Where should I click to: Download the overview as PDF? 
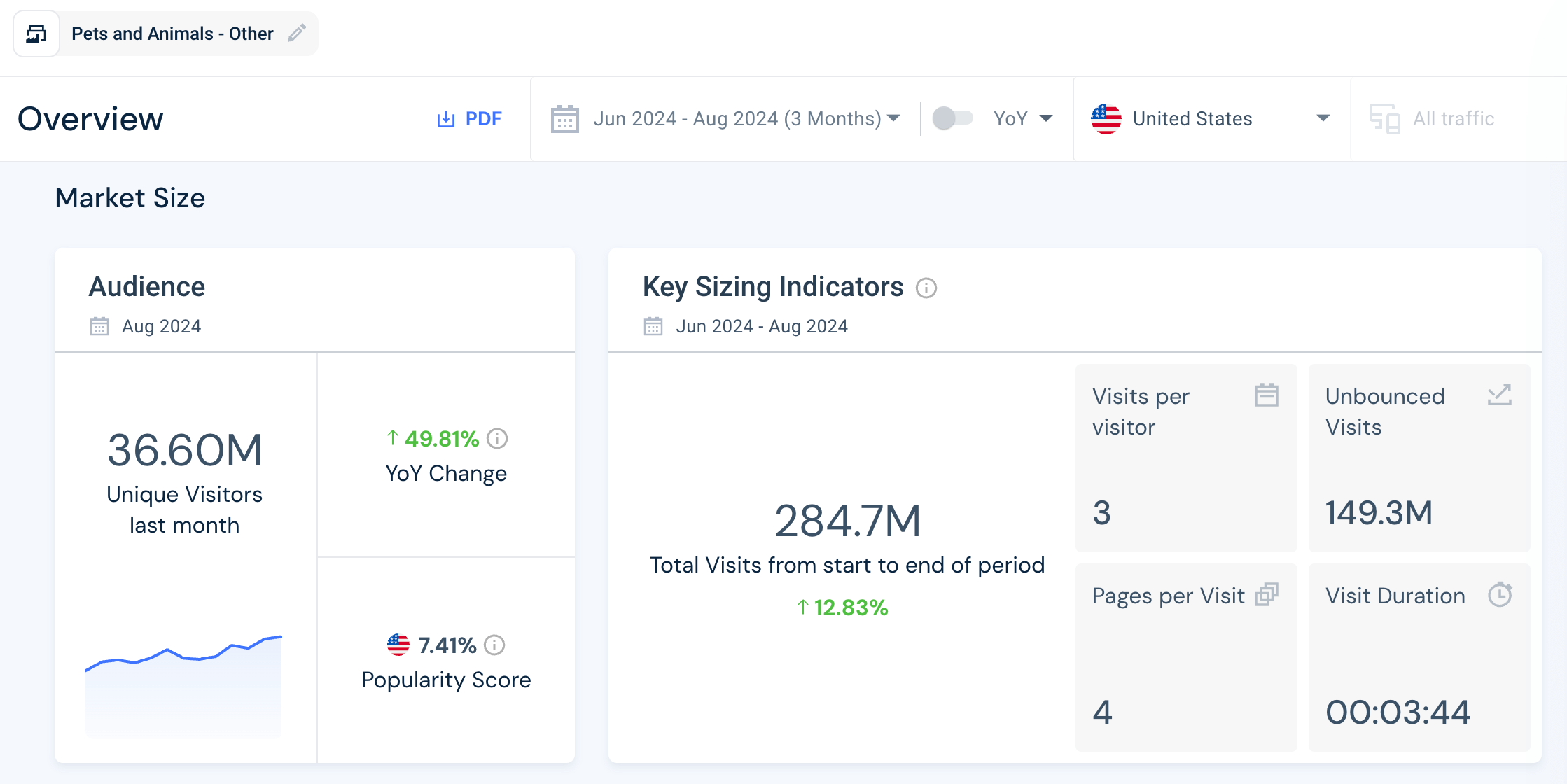[469, 118]
